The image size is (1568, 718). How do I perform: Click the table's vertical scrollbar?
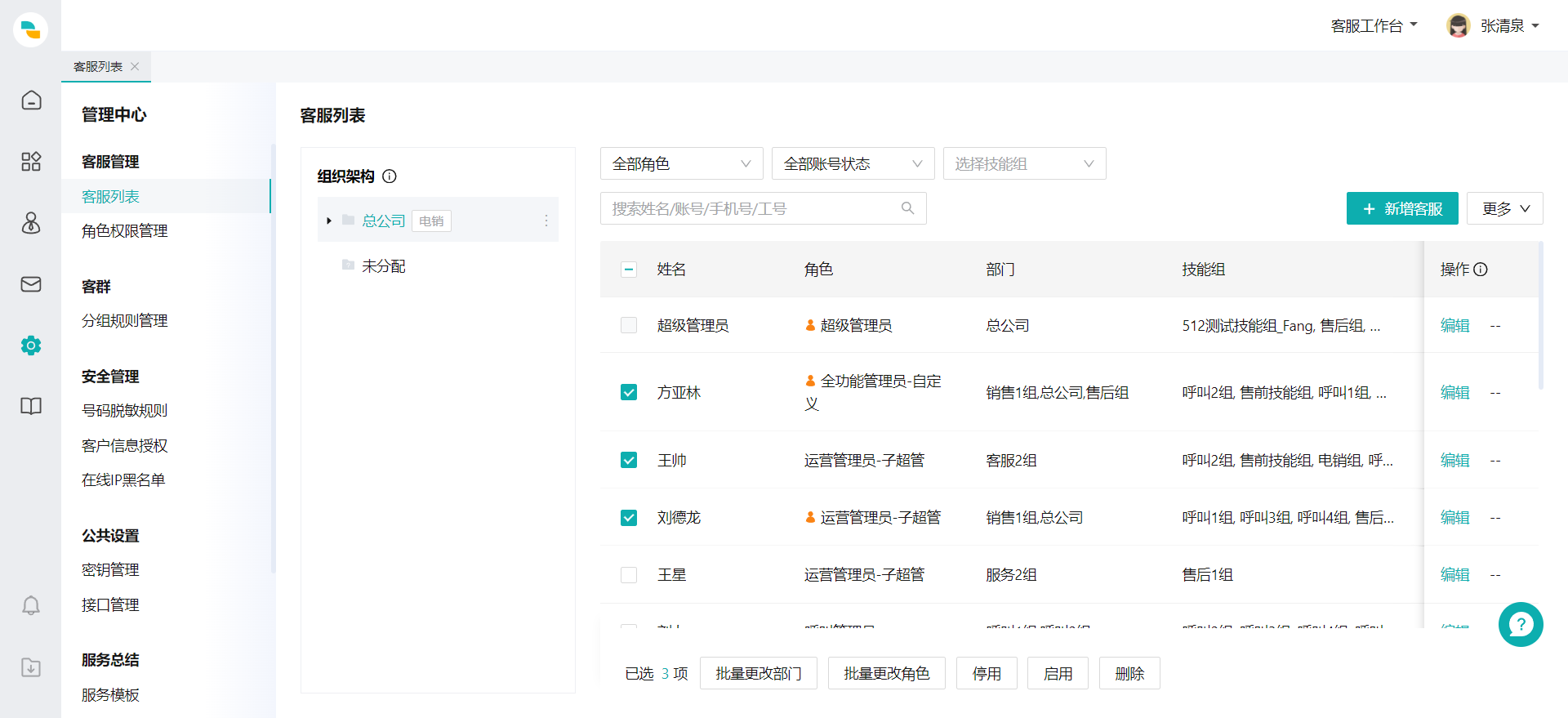(1540, 315)
